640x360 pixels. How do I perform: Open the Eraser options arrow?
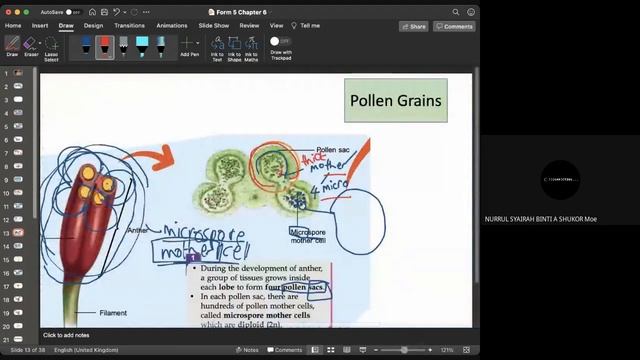[40, 43]
